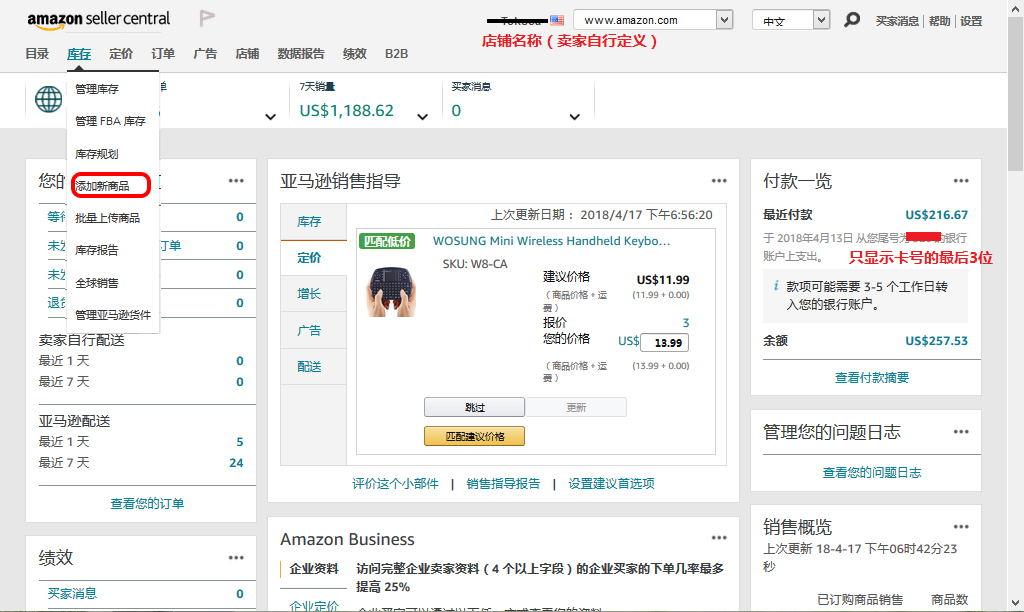
Task: Click the US$216.67 recent payment amount
Action: [936, 215]
